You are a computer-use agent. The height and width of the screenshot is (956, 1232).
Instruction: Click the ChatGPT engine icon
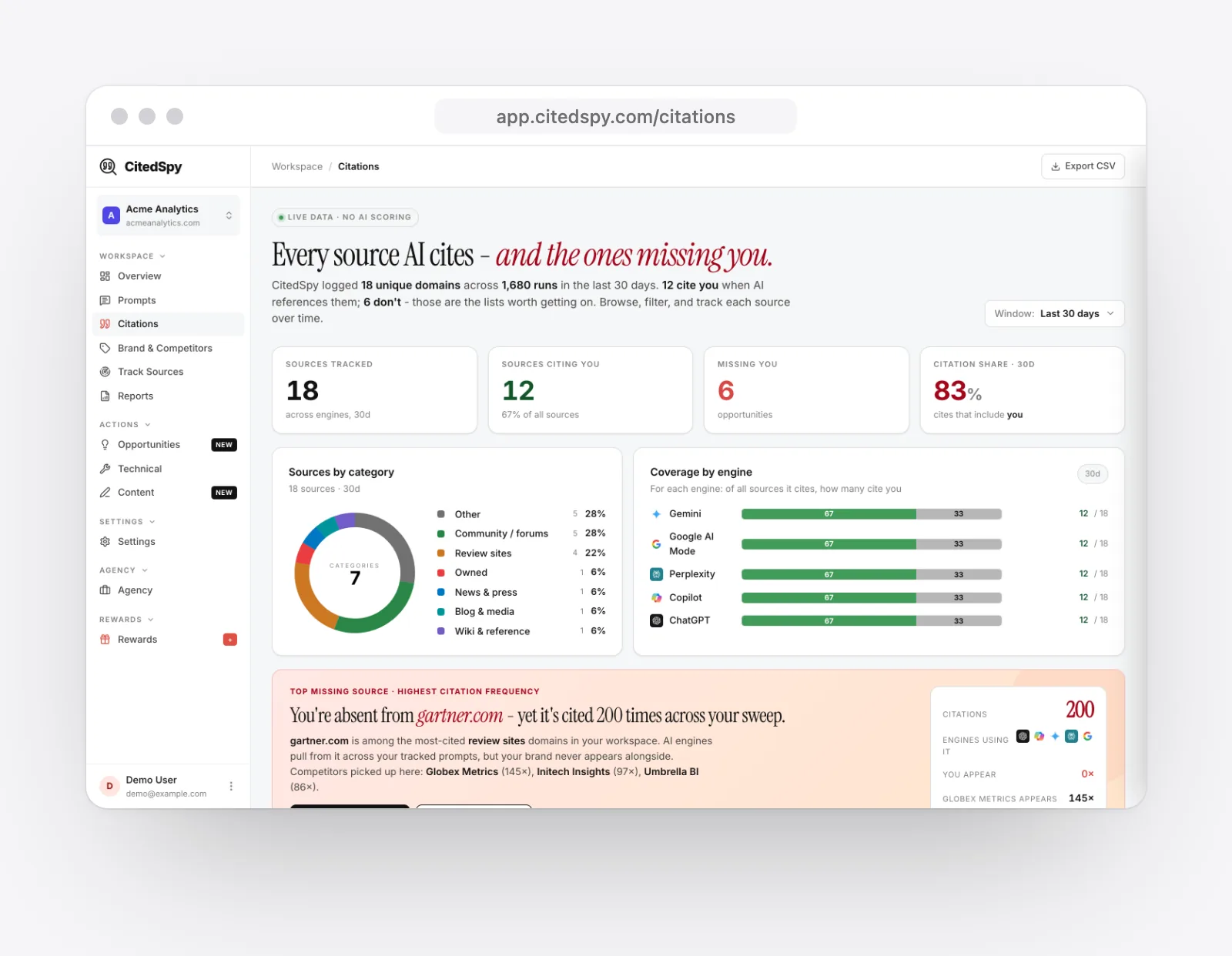[657, 620]
